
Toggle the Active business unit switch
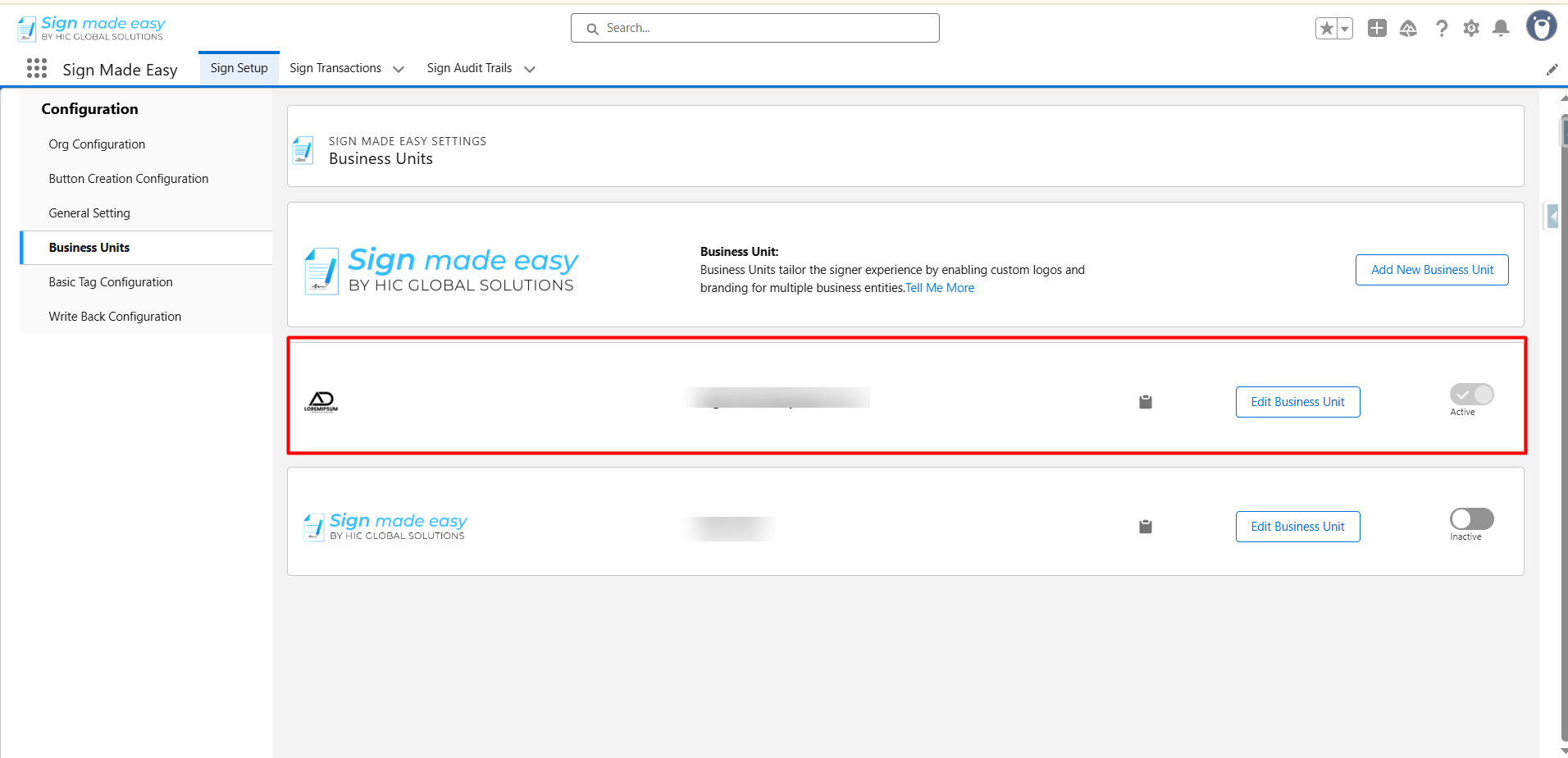point(1471,395)
